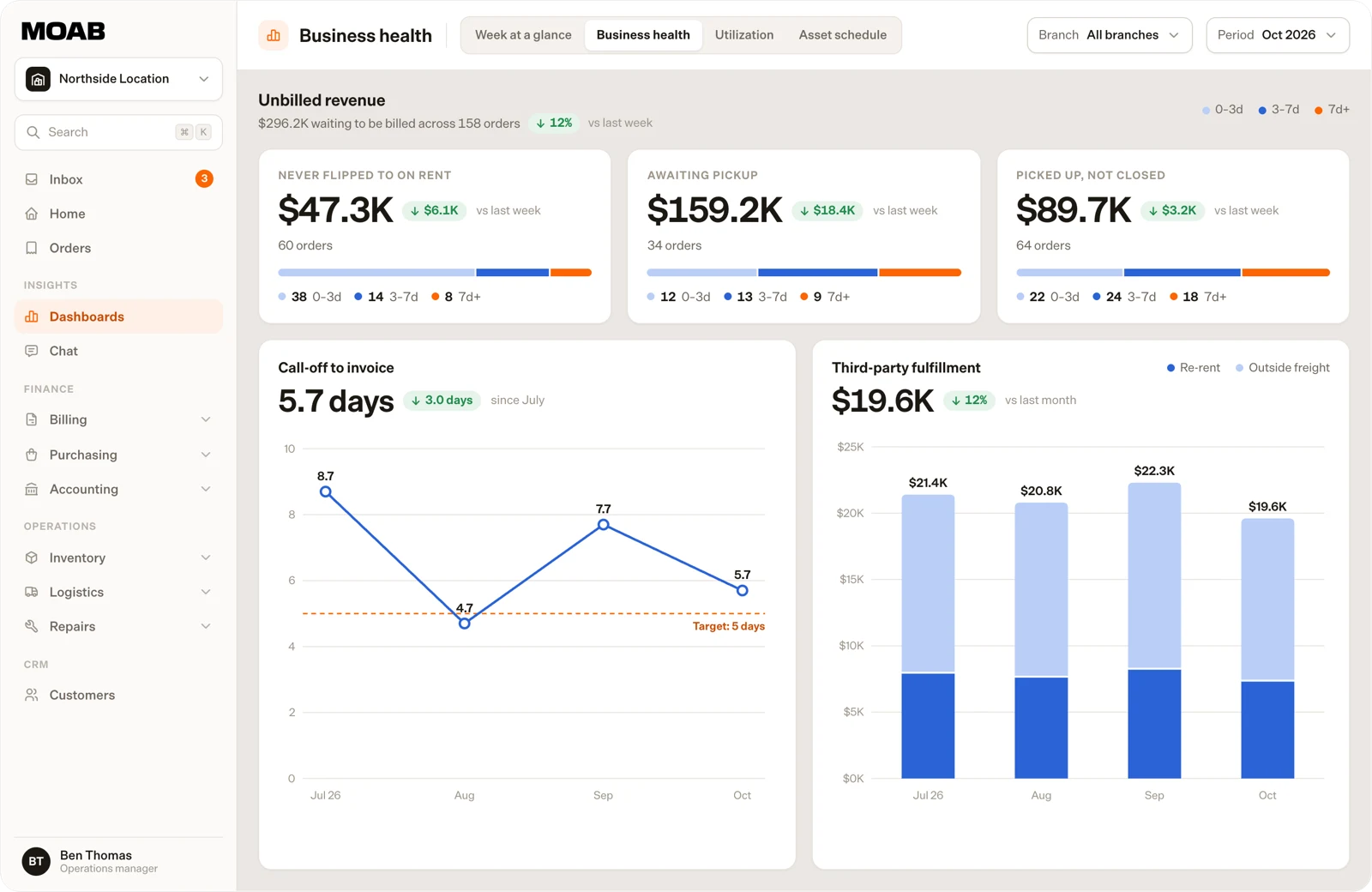
Task: Click the Inbox badge showing 3
Action: click(x=204, y=178)
